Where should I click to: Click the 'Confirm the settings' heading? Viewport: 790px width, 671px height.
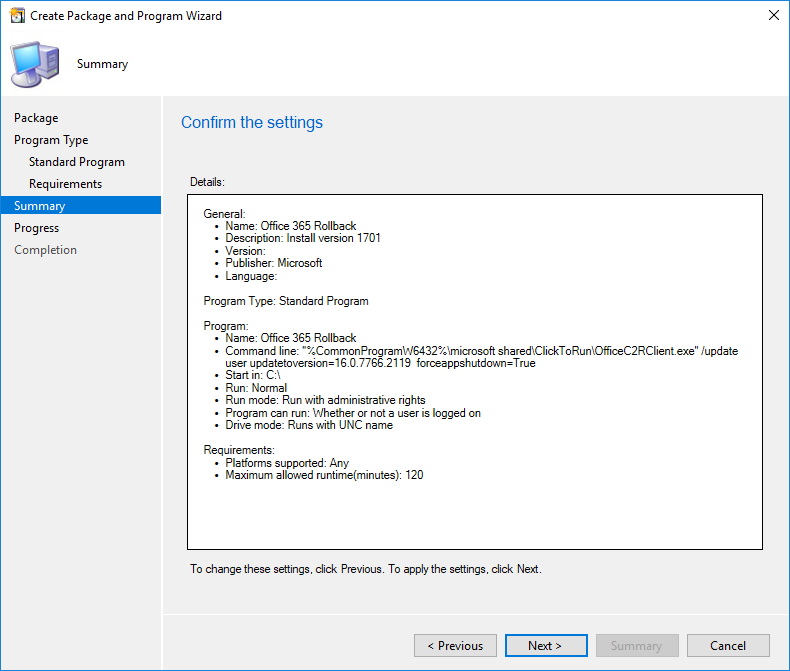(x=252, y=122)
